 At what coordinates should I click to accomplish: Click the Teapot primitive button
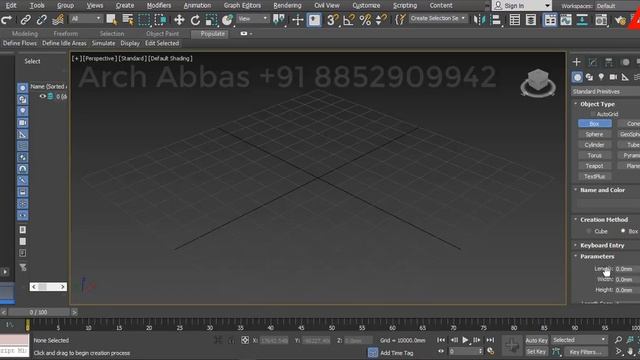coord(594,166)
